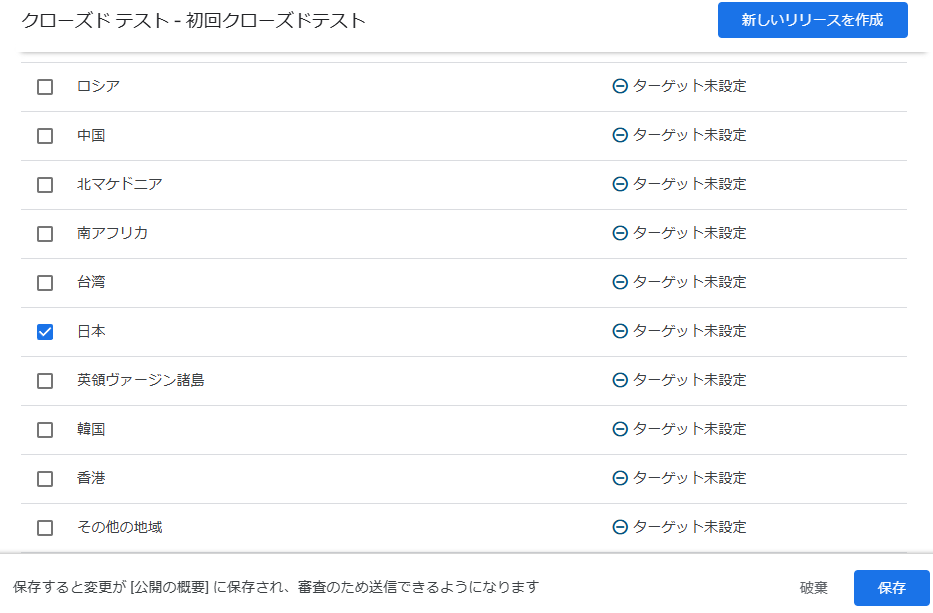This screenshot has height=613, width=933.
Task: Click target-unset icon in 香港 row
Action: click(x=620, y=478)
